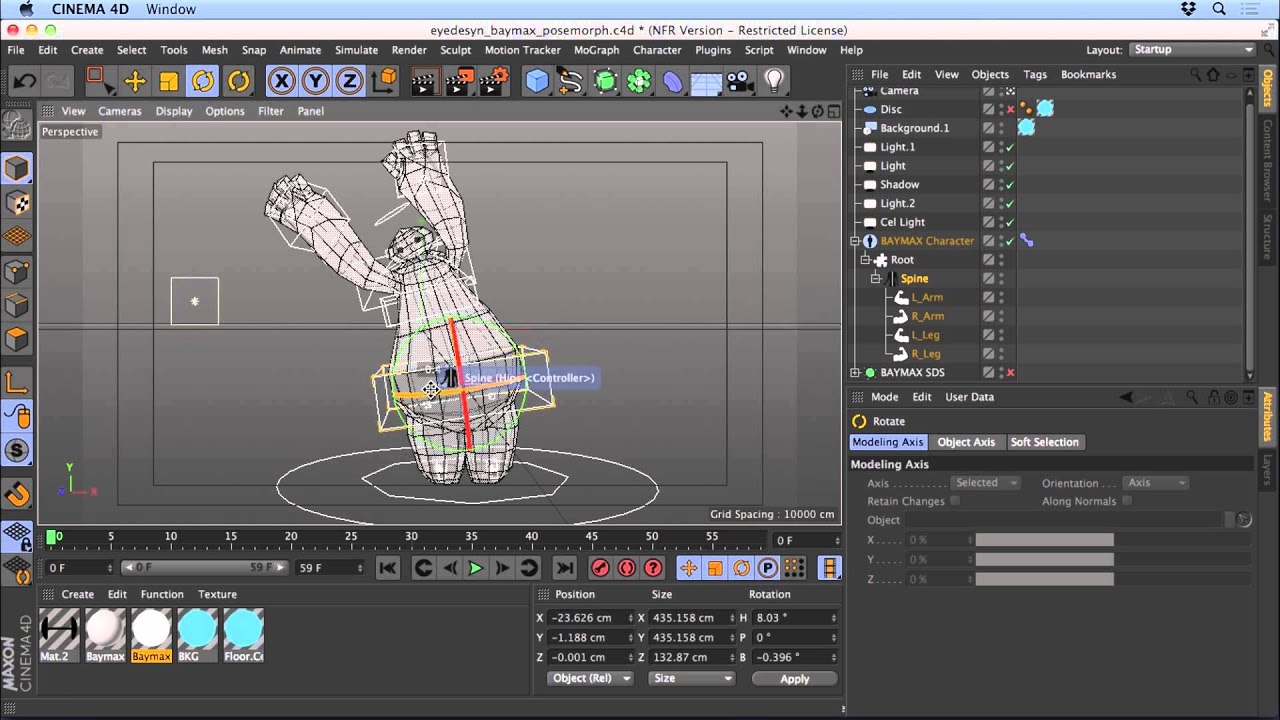Open the Orientation Axis dropdown
The height and width of the screenshot is (720, 1280).
click(1155, 483)
